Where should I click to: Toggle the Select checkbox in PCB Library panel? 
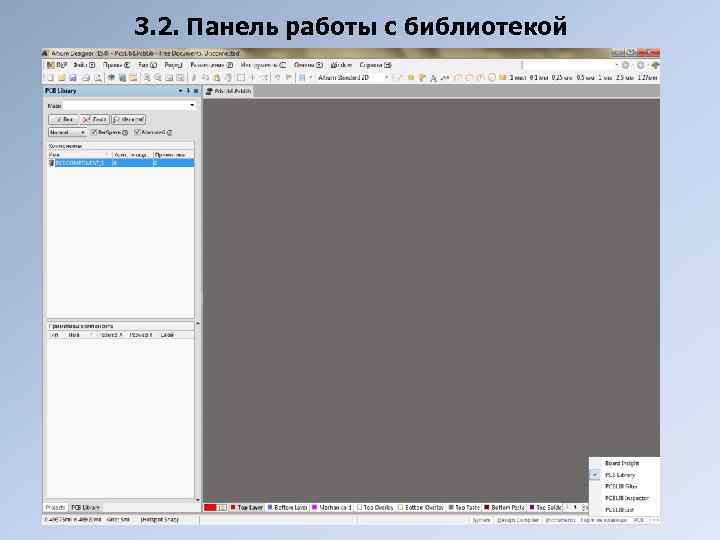click(x=94, y=132)
